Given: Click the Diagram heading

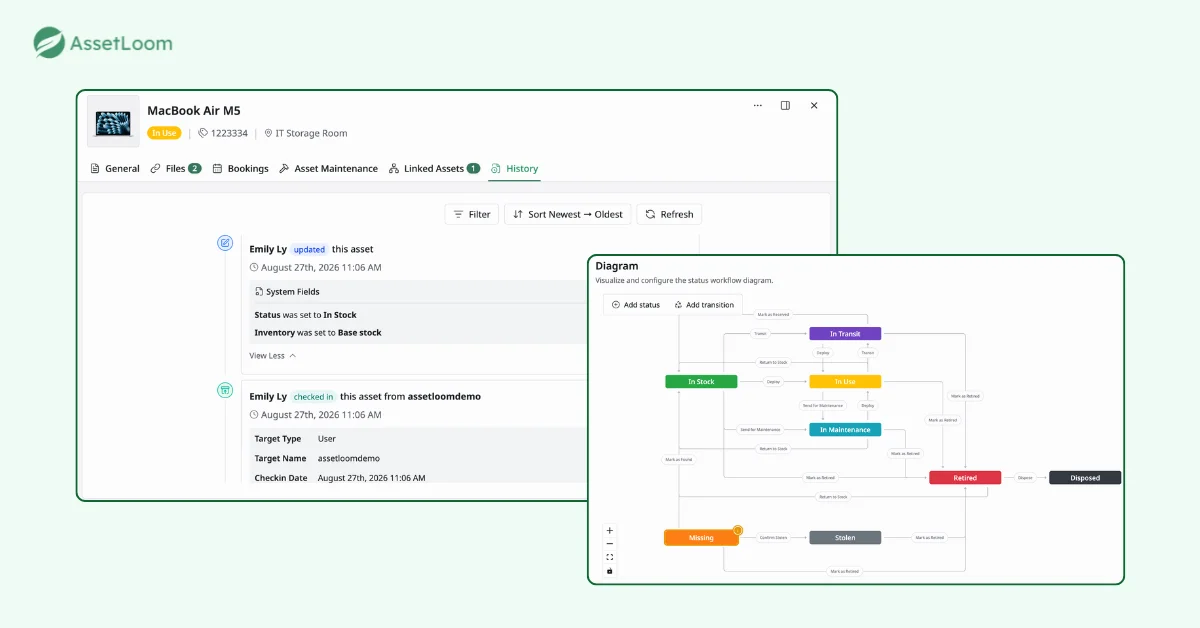Looking at the screenshot, I should coord(617,266).
